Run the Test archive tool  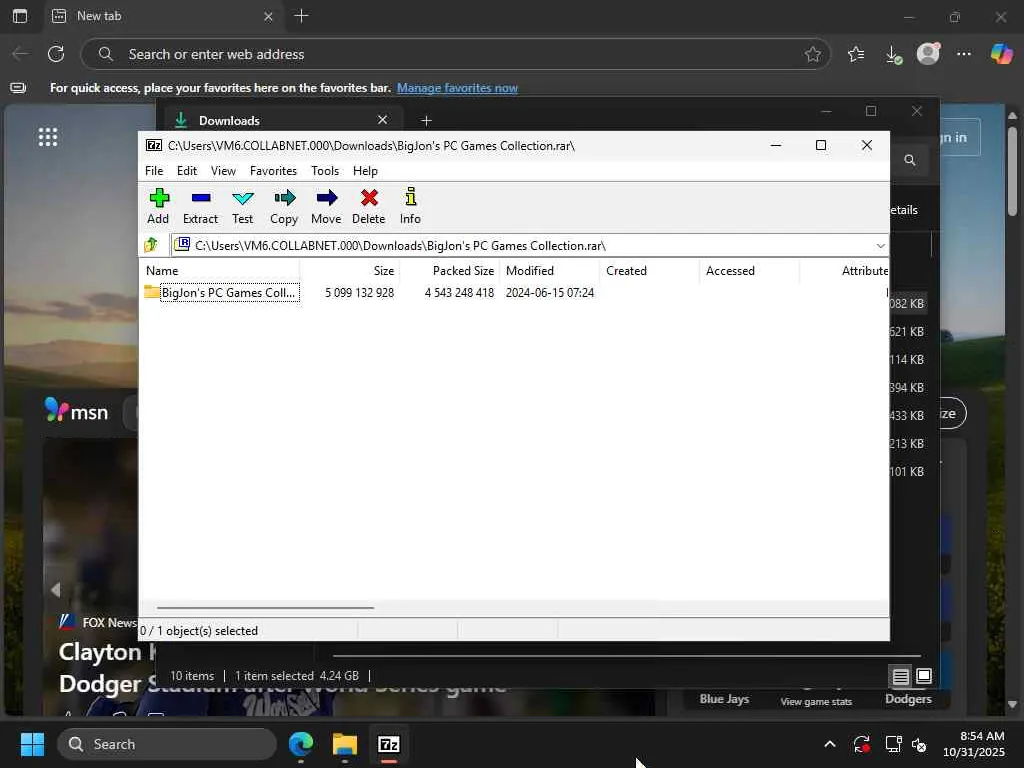point(242,206)
